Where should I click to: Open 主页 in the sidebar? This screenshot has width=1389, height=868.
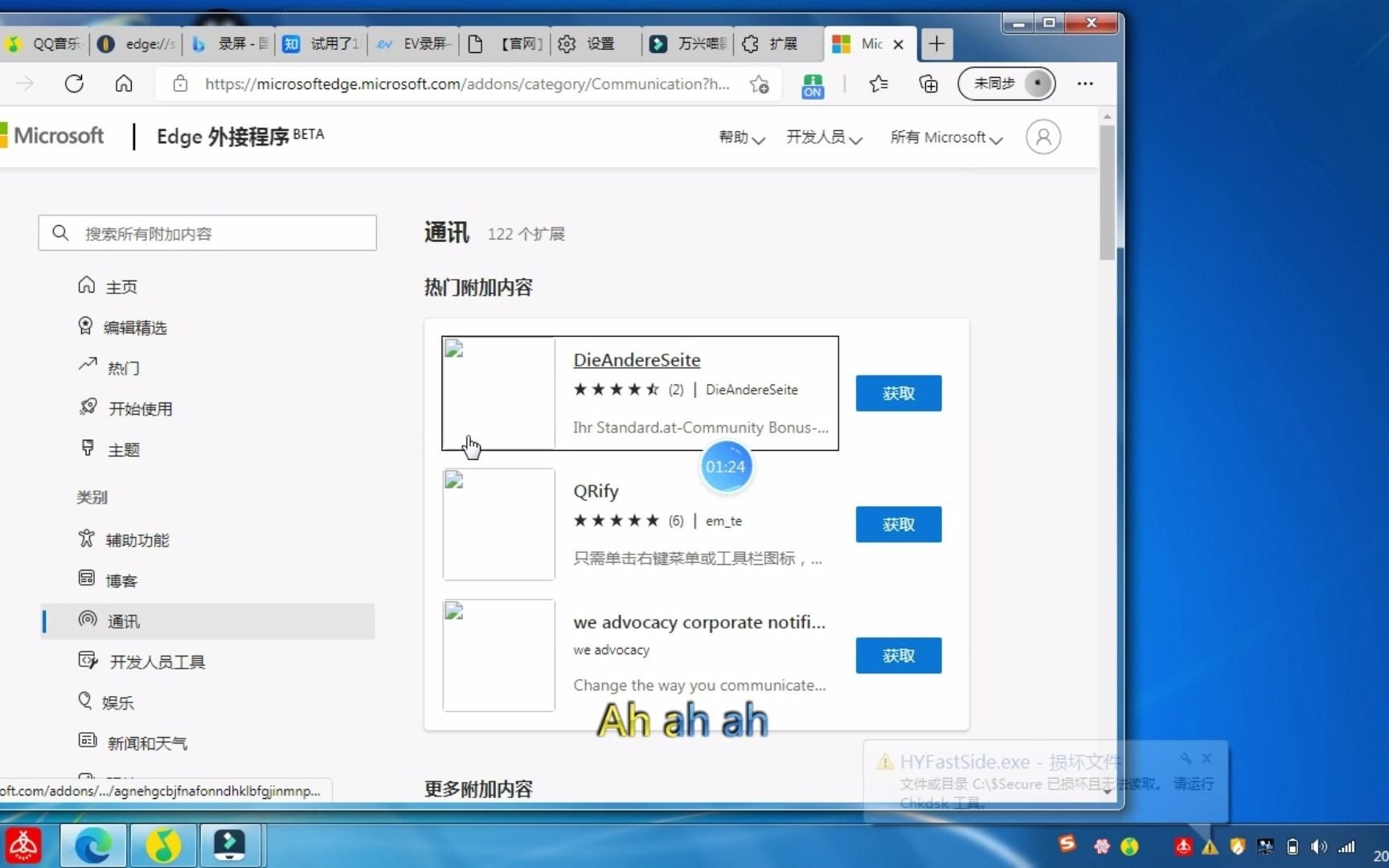[x=108, y=286]
